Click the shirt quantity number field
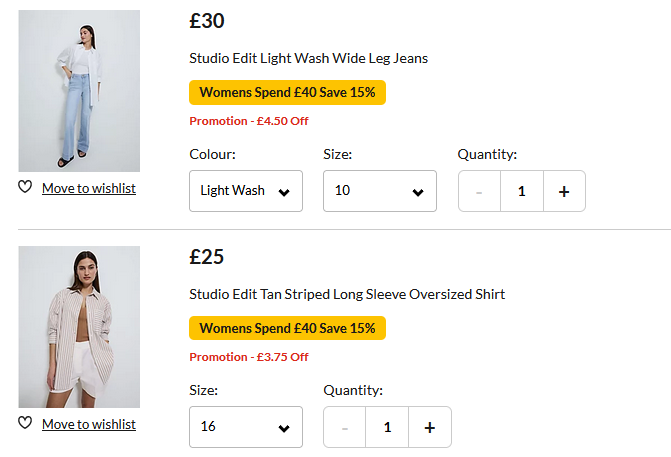 point(387,427)
